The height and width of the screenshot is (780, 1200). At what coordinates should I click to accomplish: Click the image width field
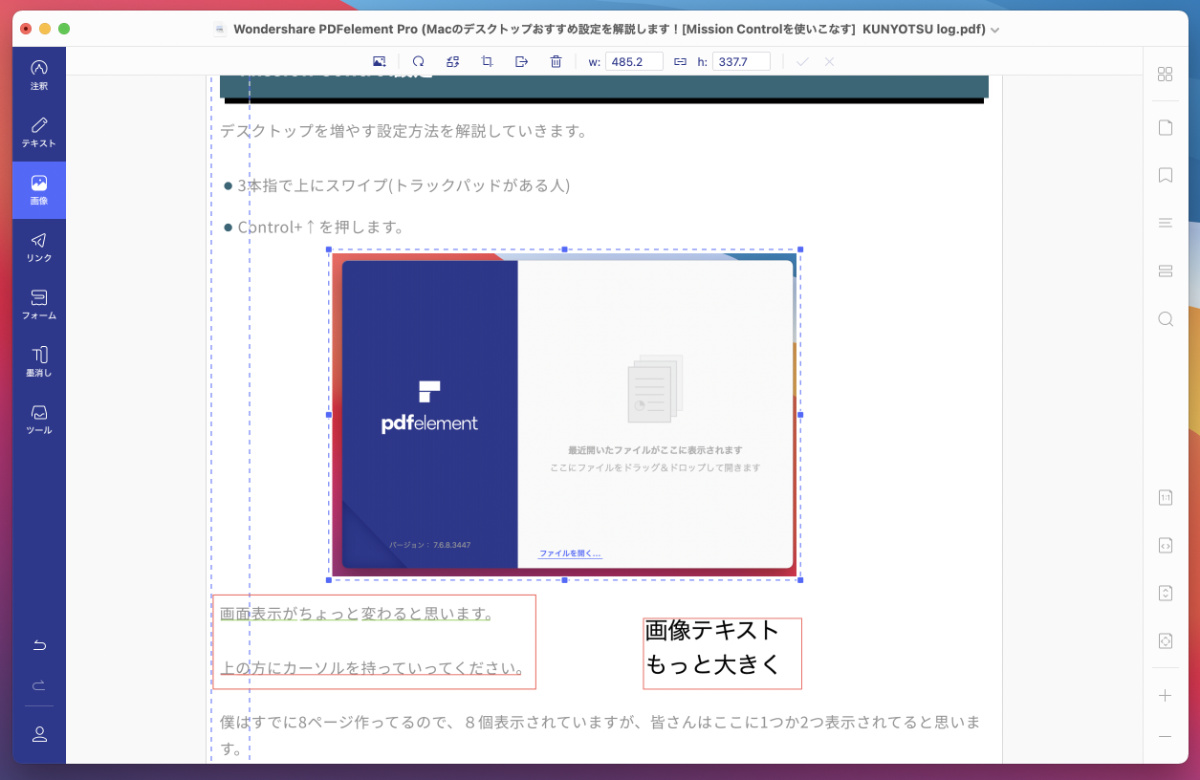pyautogui.click(x=634, y=62)
